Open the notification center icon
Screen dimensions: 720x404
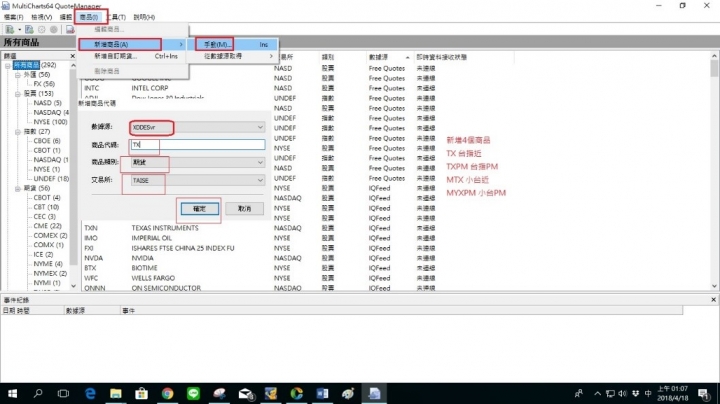[703, 393]
